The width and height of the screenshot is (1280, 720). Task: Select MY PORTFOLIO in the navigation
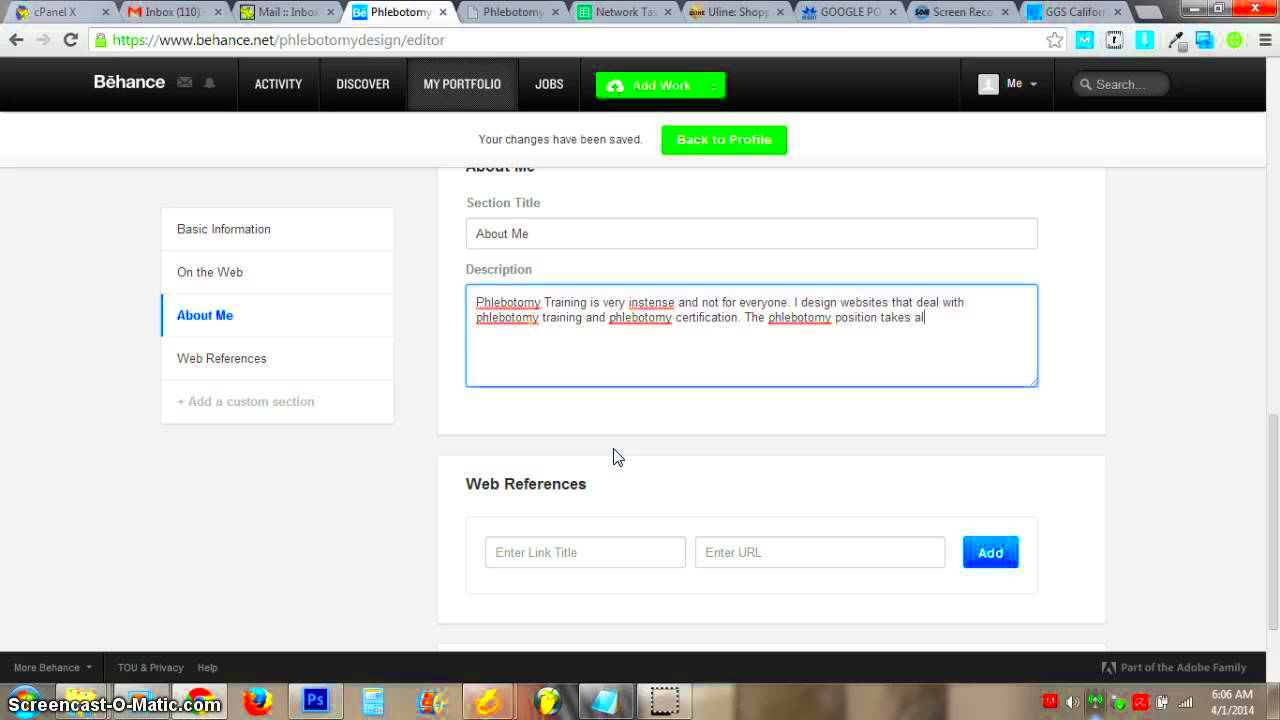(461, 84)
